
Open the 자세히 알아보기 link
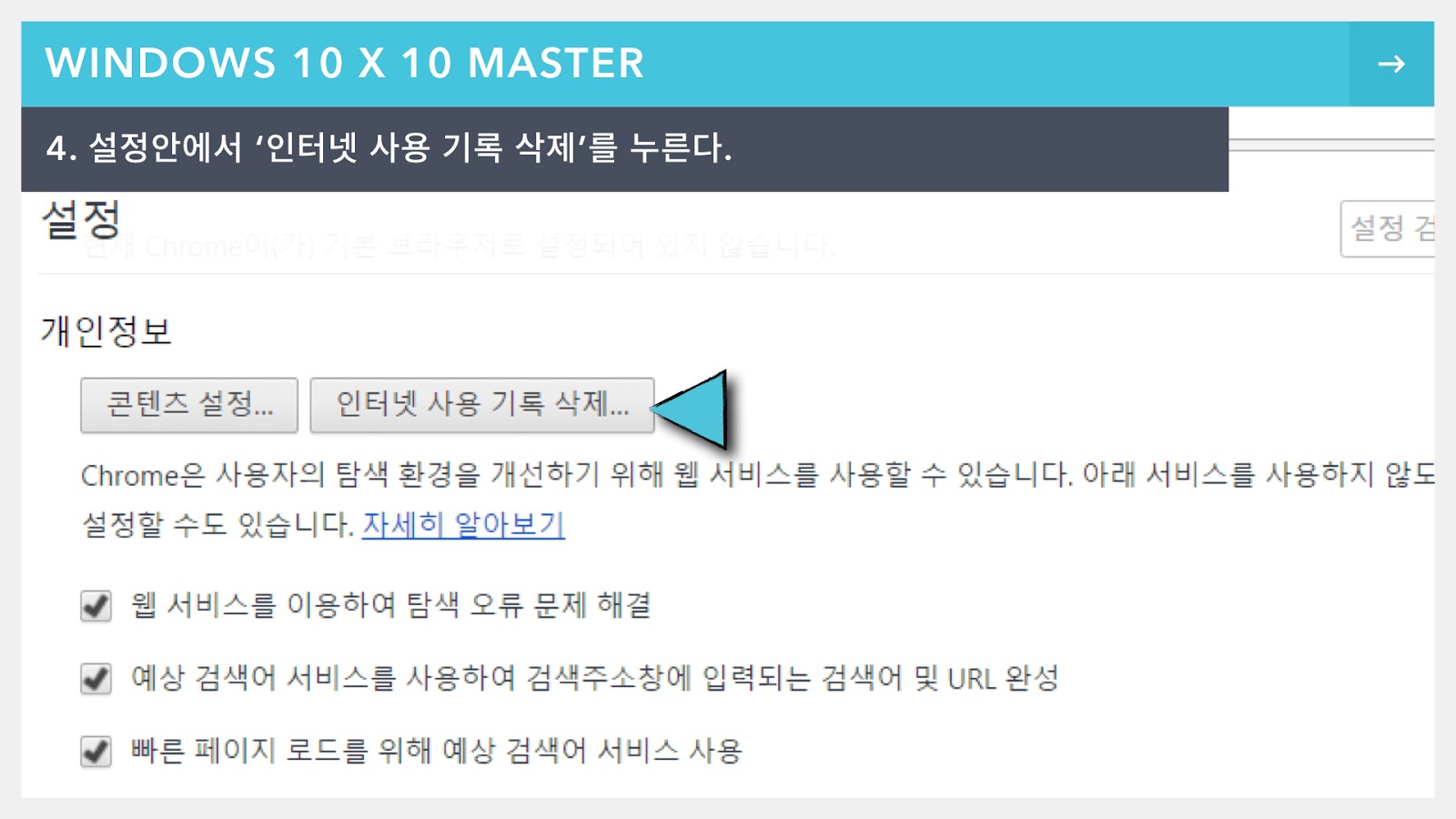coord(463,524)
